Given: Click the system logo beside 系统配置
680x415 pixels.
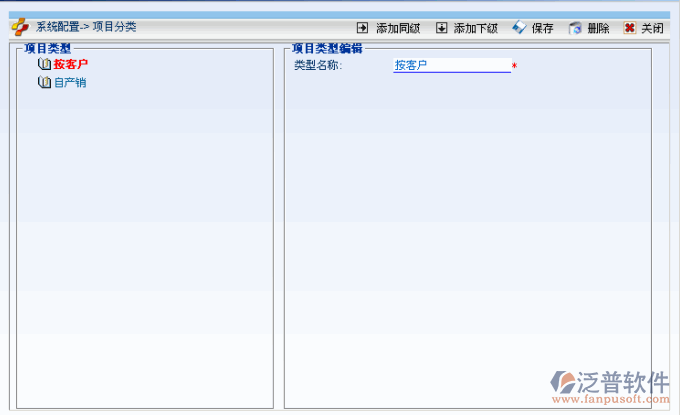Looking at the screenshot, I should point(20,27).
